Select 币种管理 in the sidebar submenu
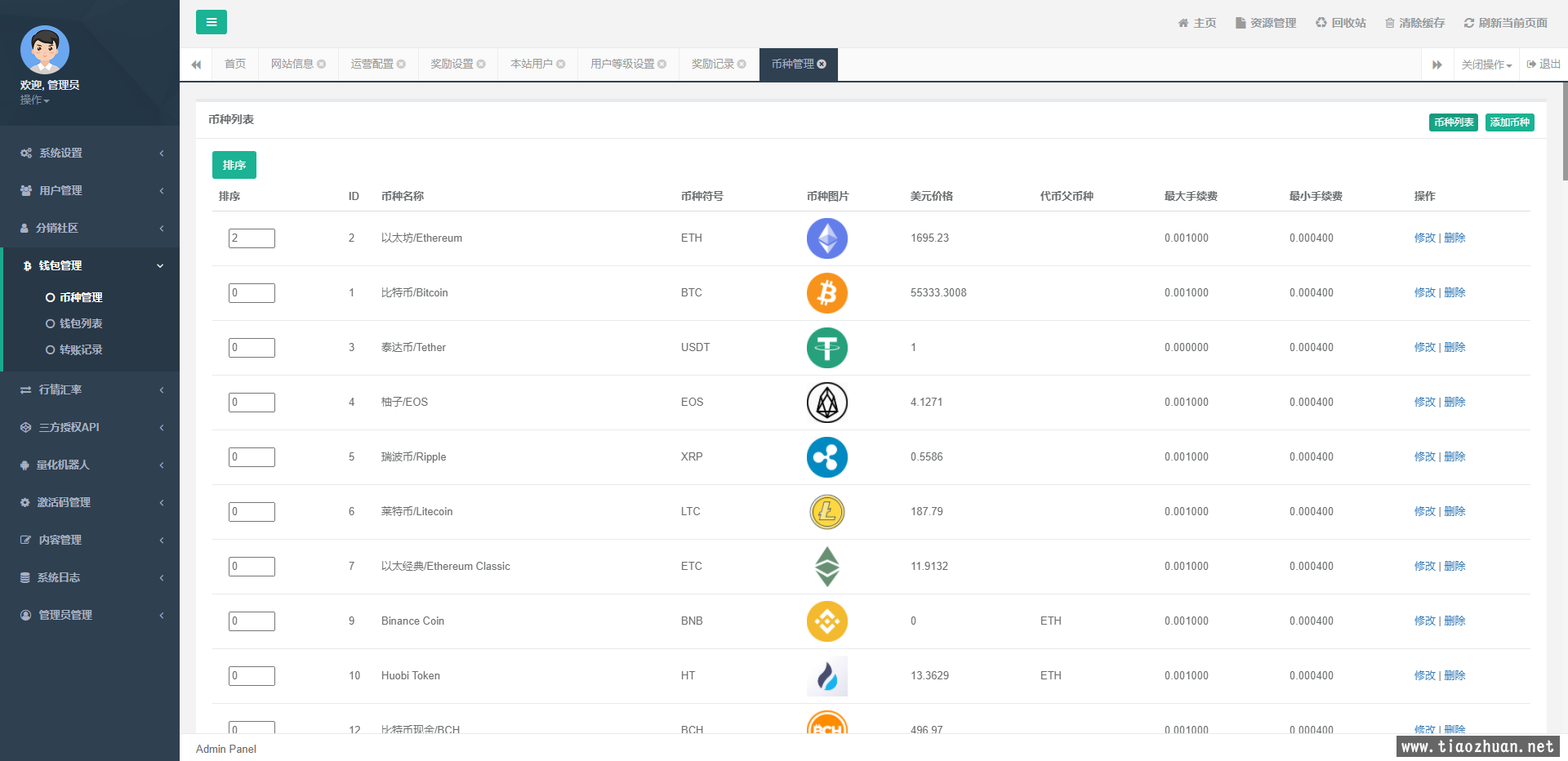Screen dimensions: 1568x761 click(81, 297)
